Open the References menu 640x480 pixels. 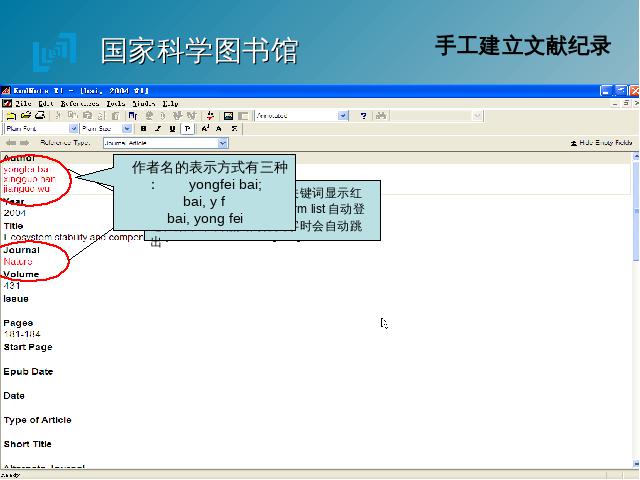80,103
